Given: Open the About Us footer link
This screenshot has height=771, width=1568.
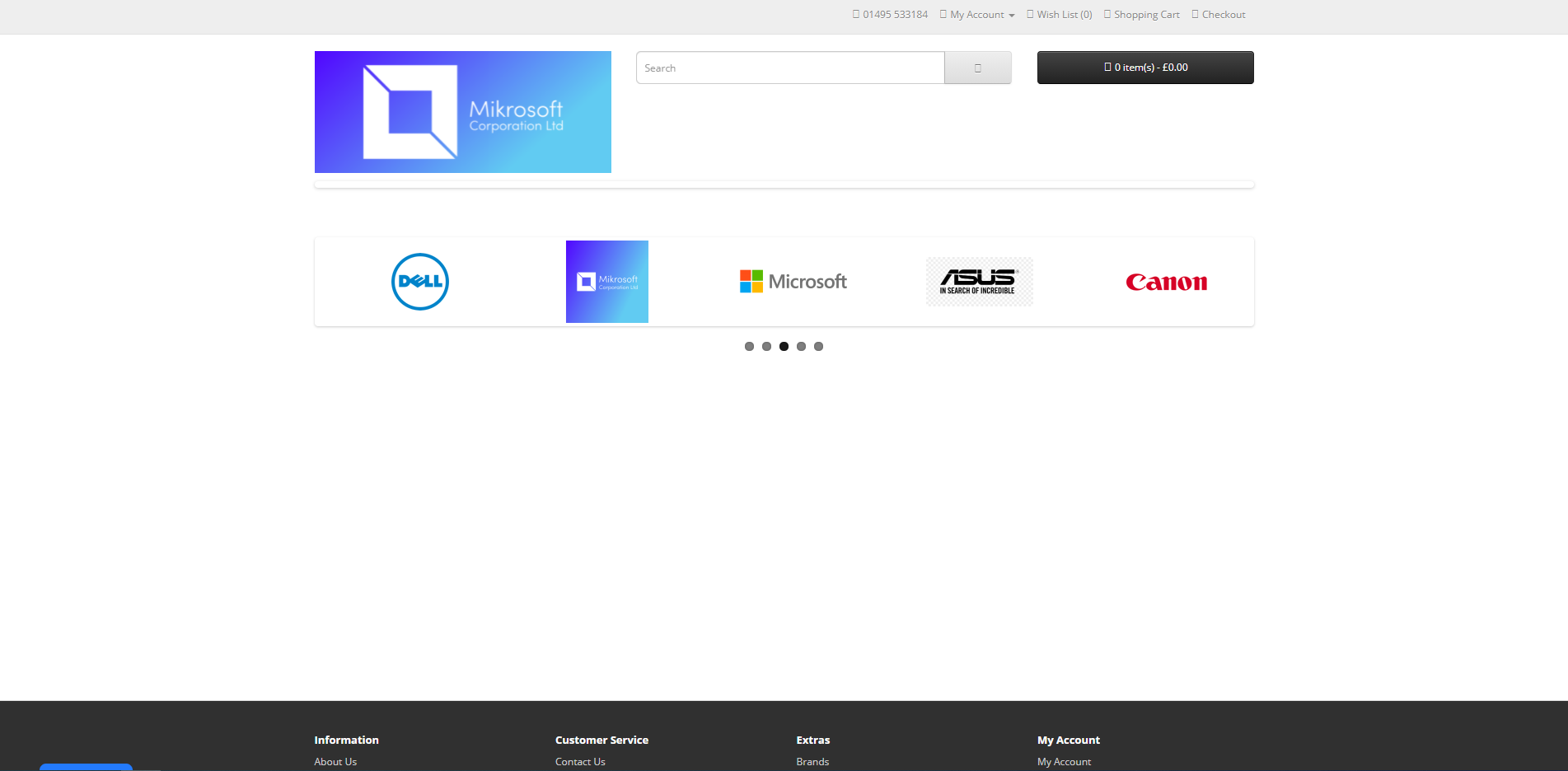Looking at the screenshot, I should click(335, 762).
